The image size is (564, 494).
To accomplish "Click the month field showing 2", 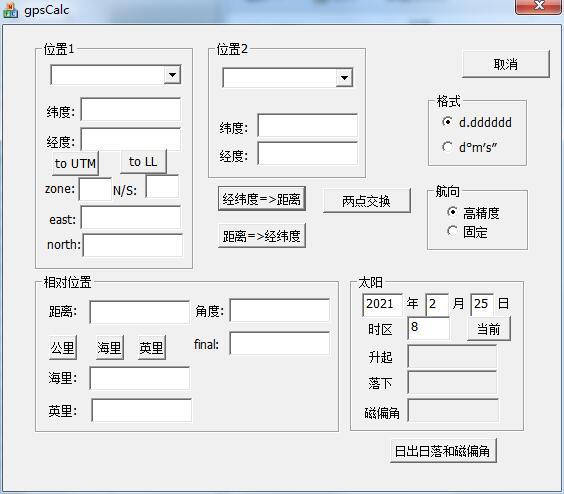I will [437, 305].
